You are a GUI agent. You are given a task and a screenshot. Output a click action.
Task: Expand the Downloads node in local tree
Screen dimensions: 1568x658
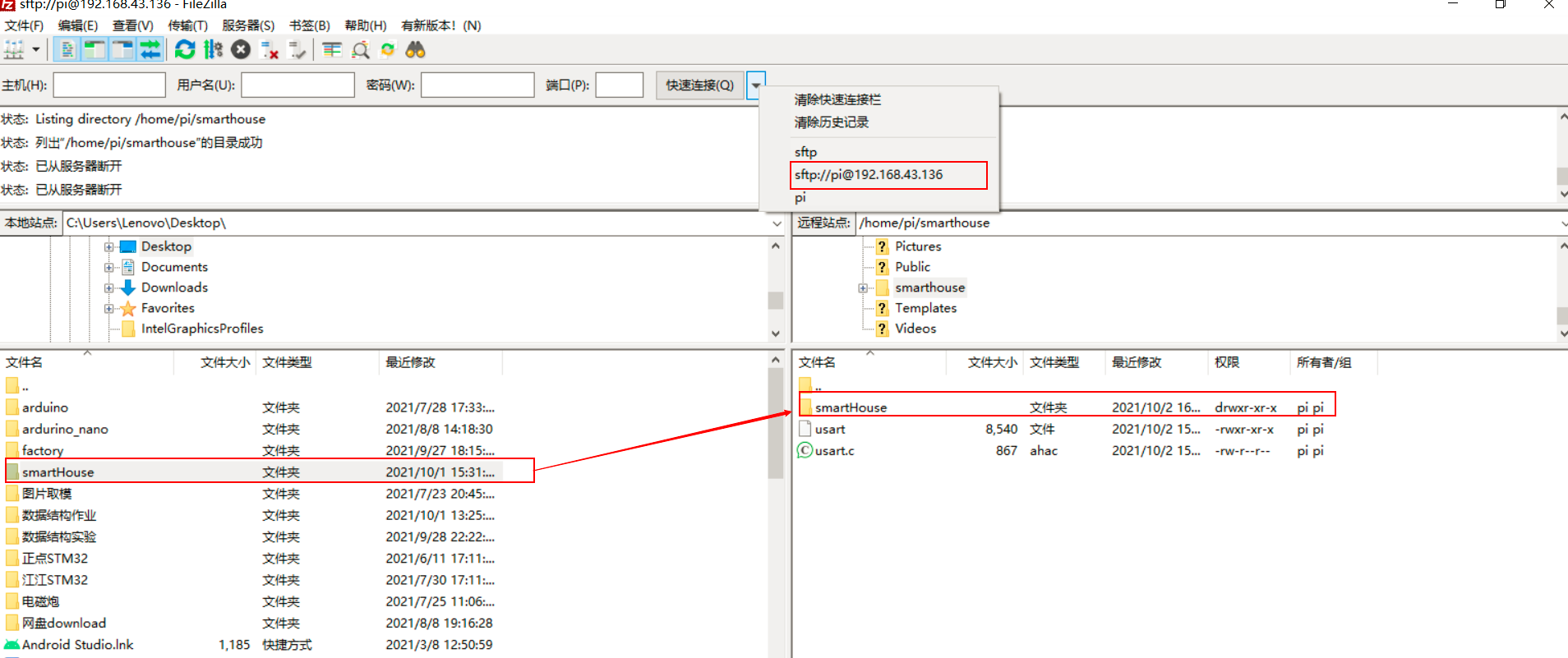point(108,288)
